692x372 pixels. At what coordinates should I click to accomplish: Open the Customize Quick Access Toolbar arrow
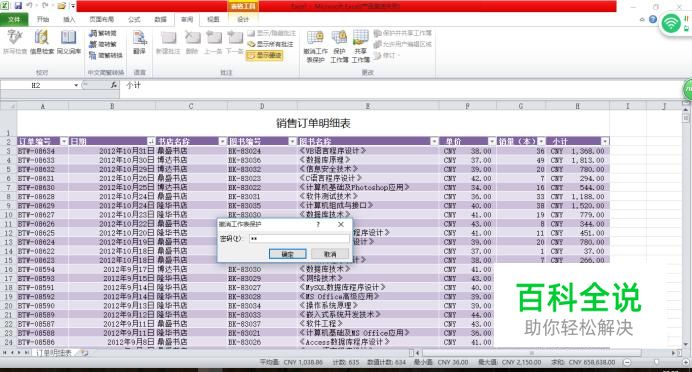[73, 6]
